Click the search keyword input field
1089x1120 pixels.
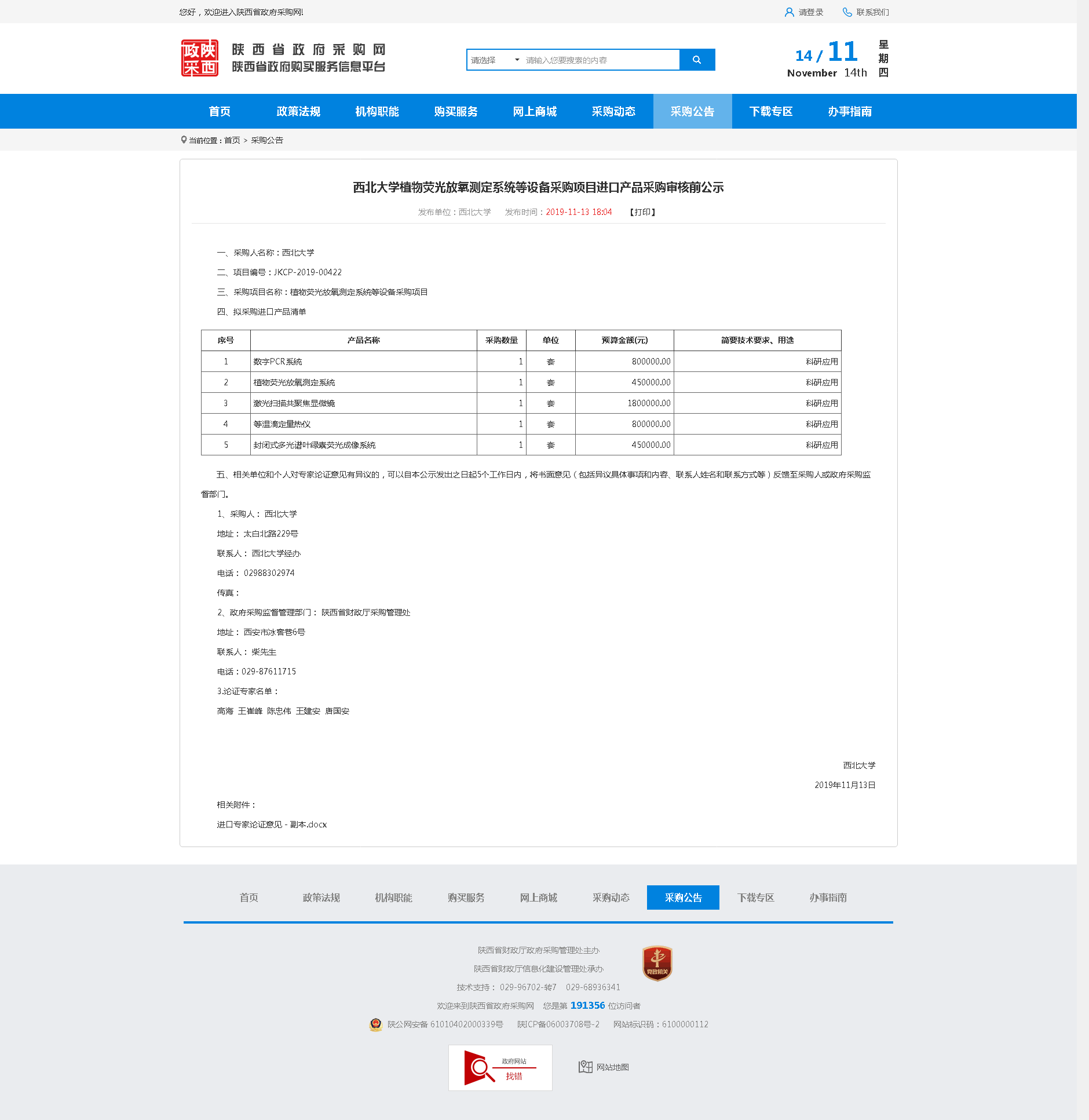coord(601,60)
